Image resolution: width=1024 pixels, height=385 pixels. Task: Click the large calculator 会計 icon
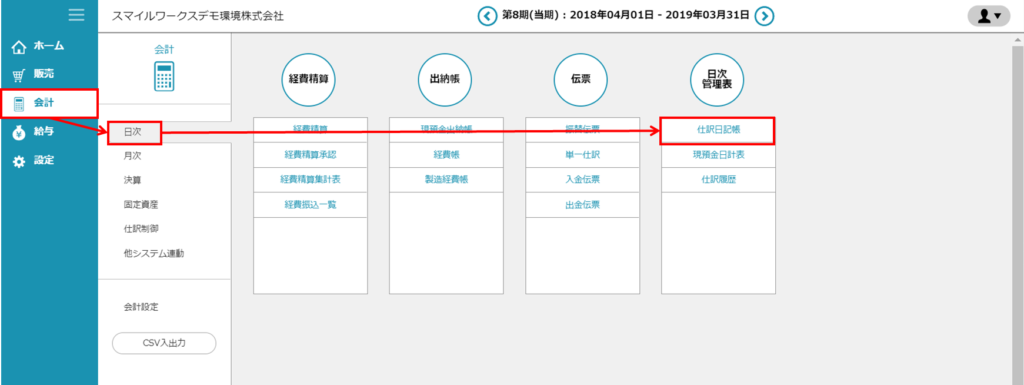(x=165, y=76)
